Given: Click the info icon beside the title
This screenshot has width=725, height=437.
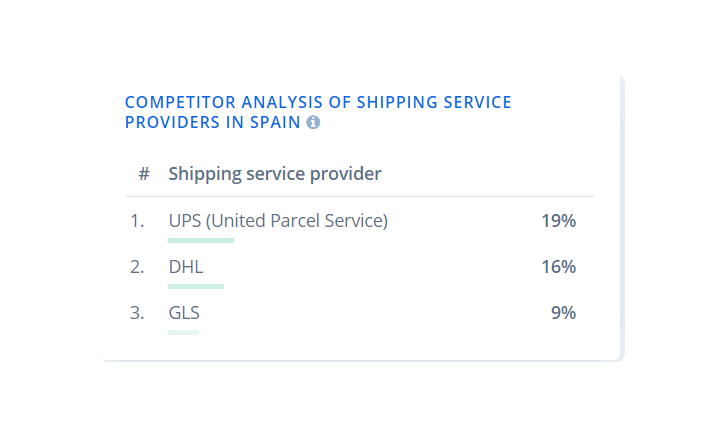Looking at the screenshot, I should click(x=313, y=122).
